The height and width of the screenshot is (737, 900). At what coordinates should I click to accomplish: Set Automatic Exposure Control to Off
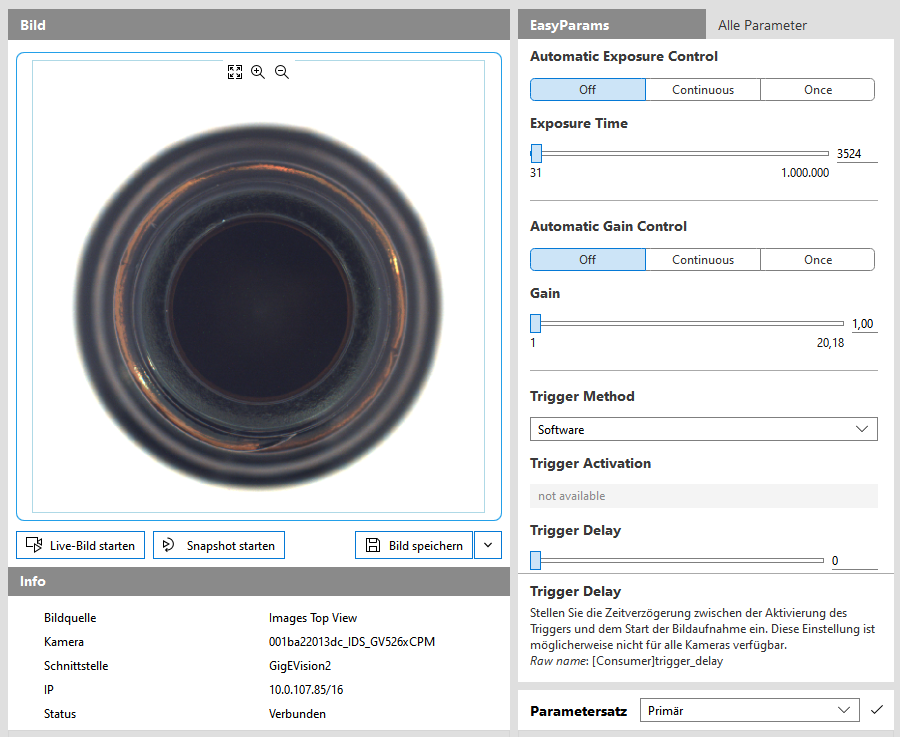point(587,90)
